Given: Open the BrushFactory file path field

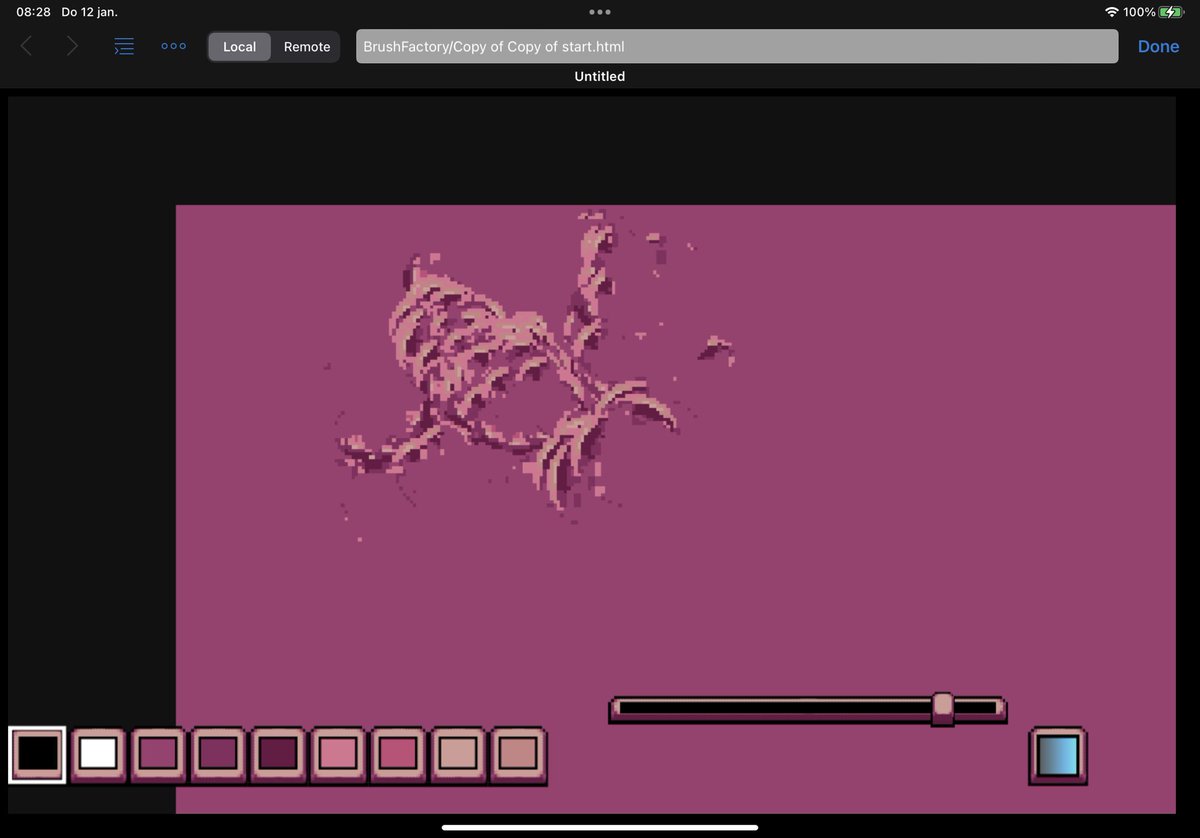Looking at the screenshot, I should point(737,46).
